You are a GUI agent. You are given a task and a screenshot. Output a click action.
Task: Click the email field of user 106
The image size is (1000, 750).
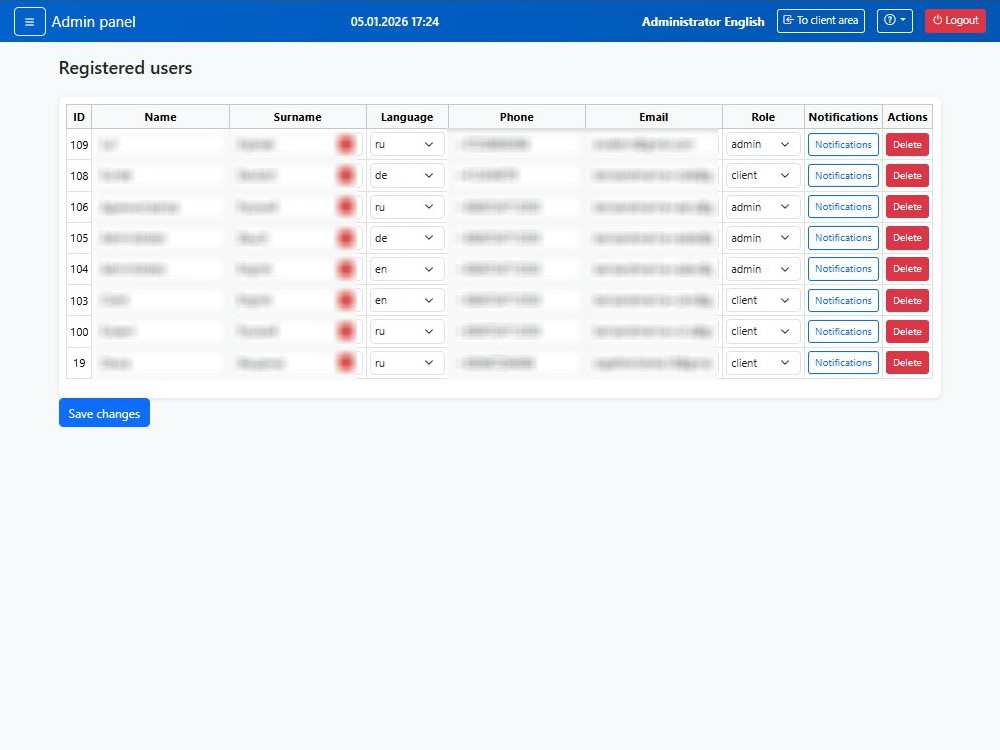click(654, 207)
